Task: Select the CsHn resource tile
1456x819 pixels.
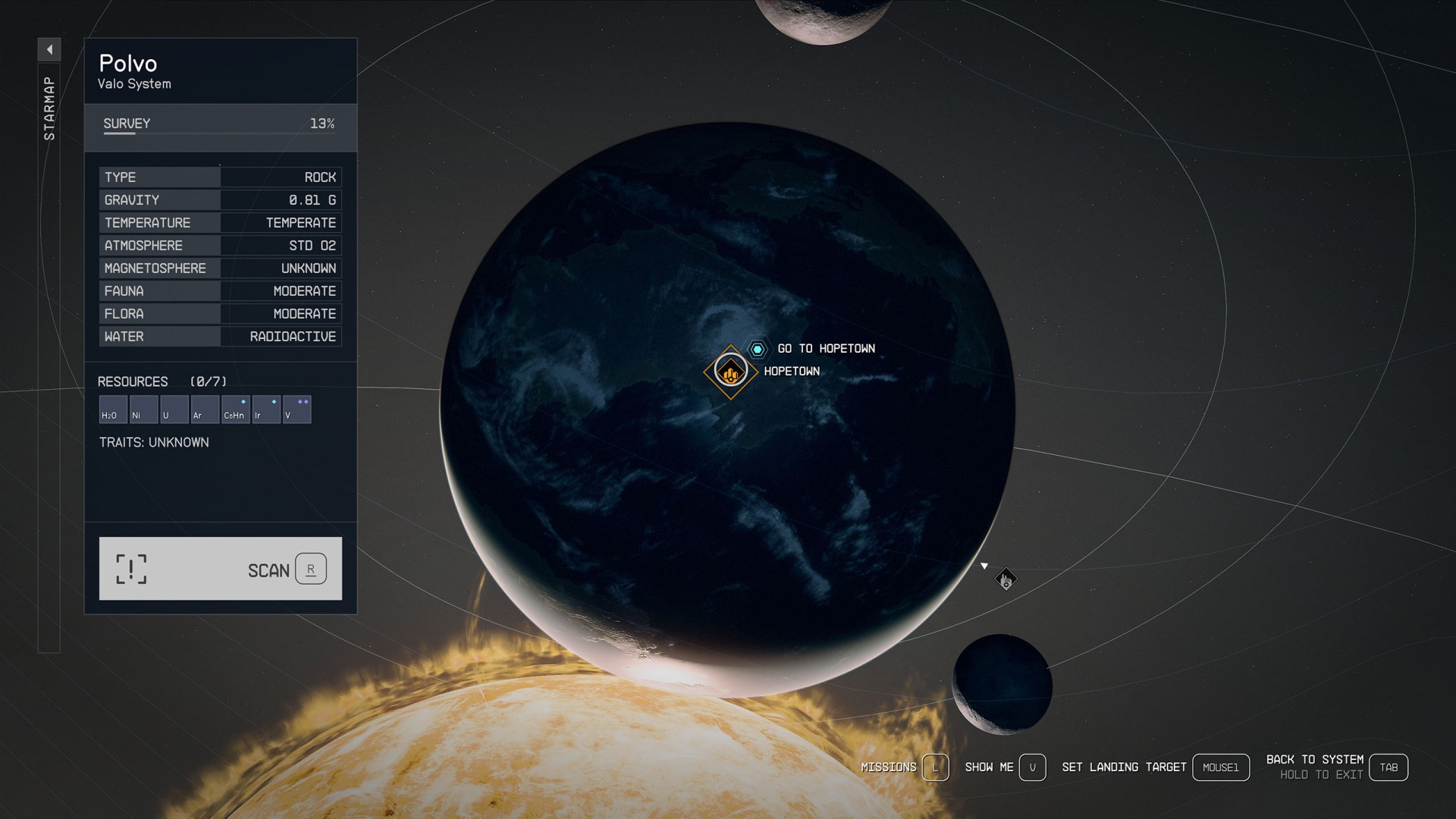Action: 235,409
